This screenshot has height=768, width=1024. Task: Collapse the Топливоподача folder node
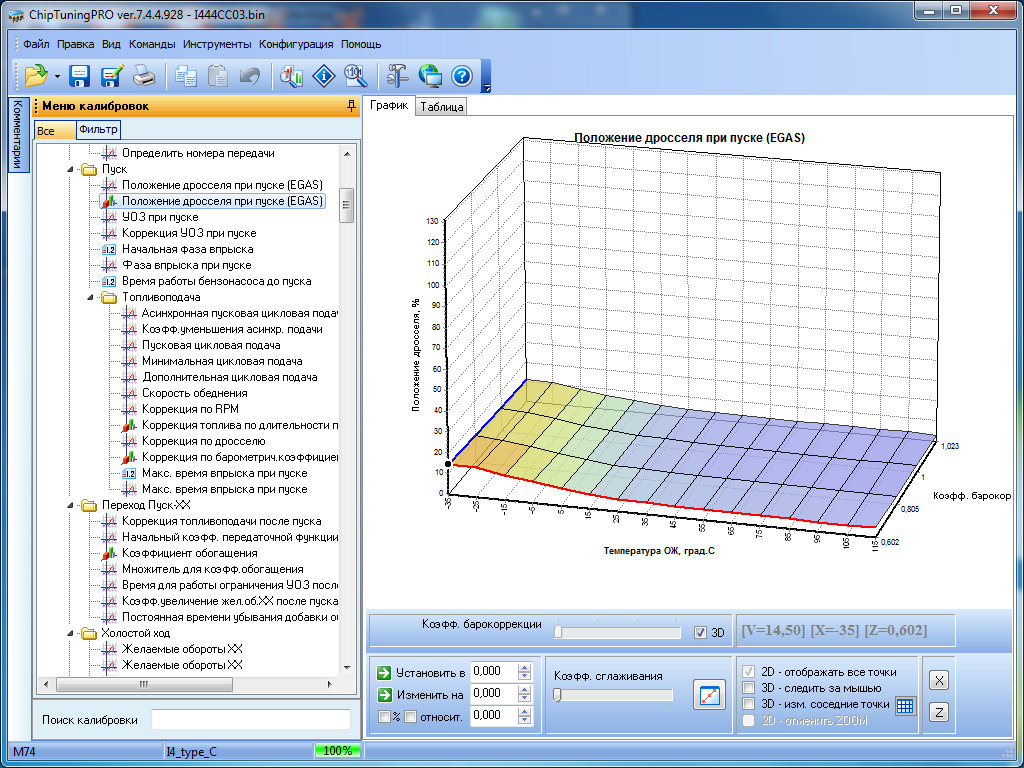(x=91, y=297)
